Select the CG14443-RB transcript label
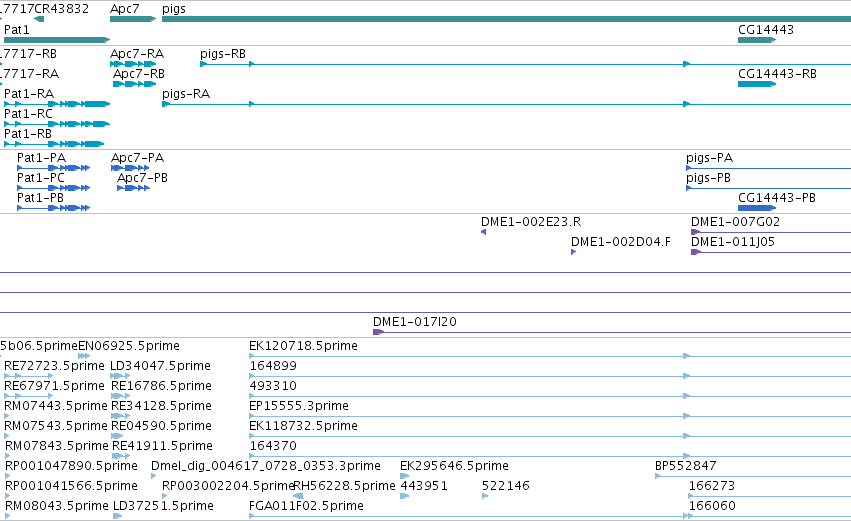The width and height of the screenshot is (851, 521). tap(777, 74)
